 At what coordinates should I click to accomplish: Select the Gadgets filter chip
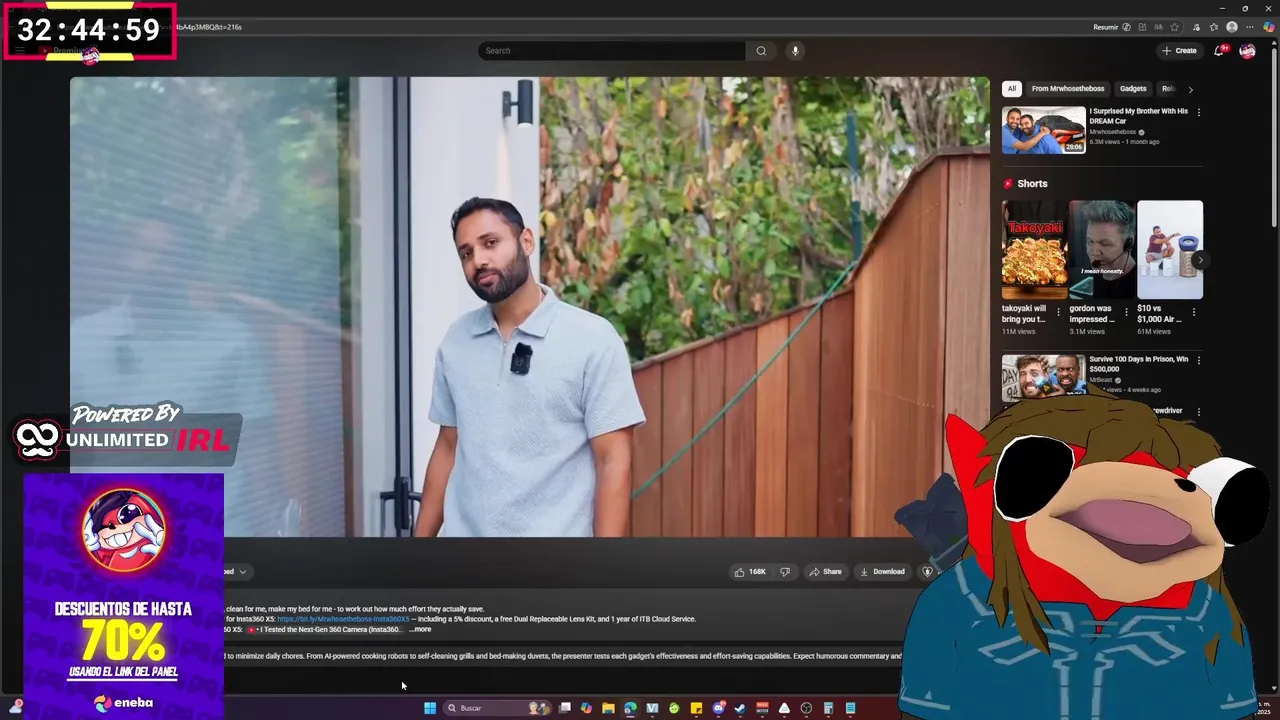1133,89
